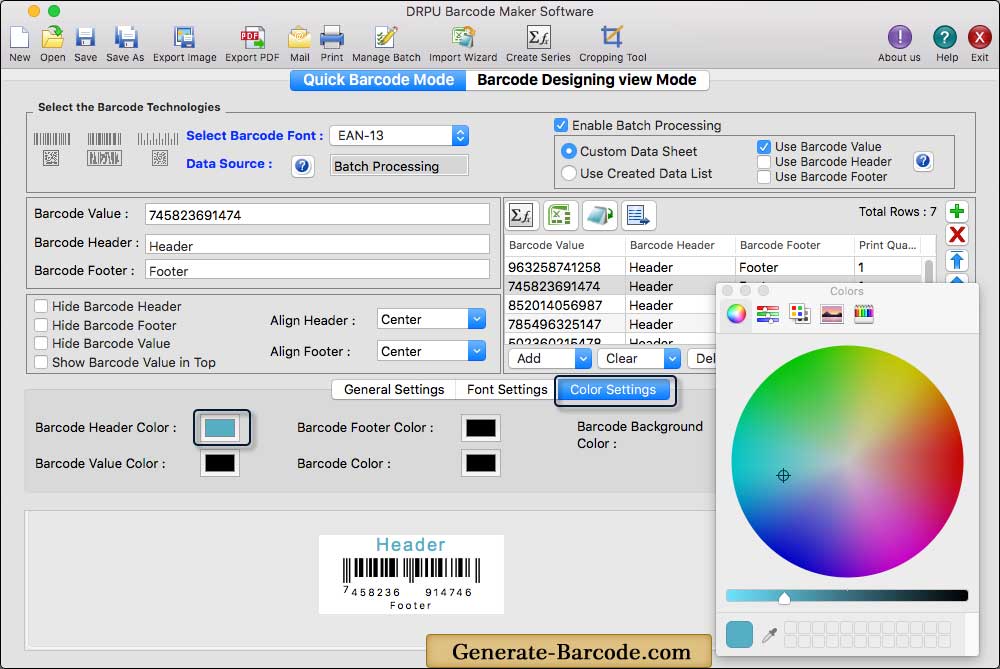
Task: Open Align Footer dropdown
Action: (431, 351)
